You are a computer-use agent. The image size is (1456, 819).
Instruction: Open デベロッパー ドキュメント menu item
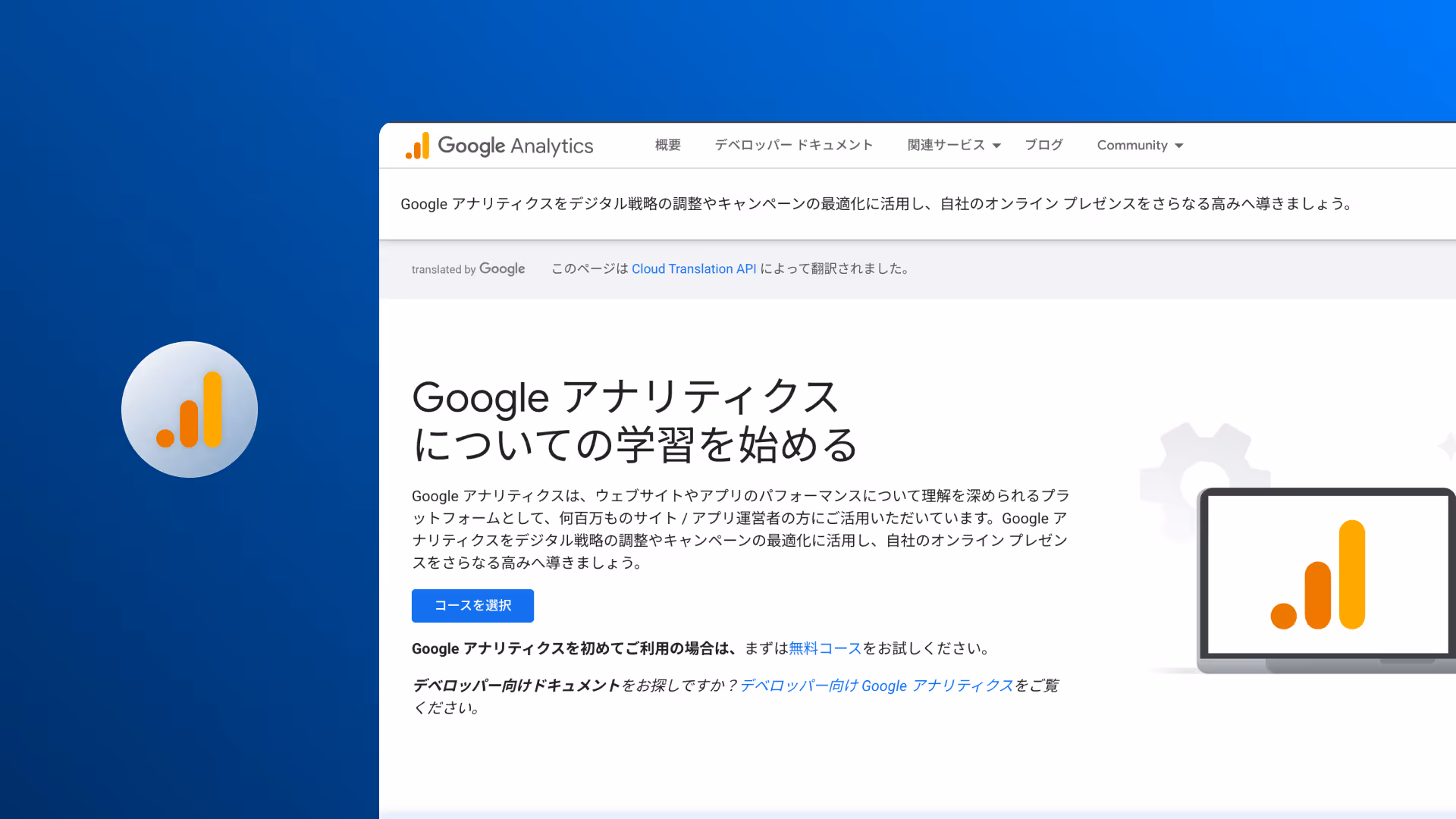(793, 145)
